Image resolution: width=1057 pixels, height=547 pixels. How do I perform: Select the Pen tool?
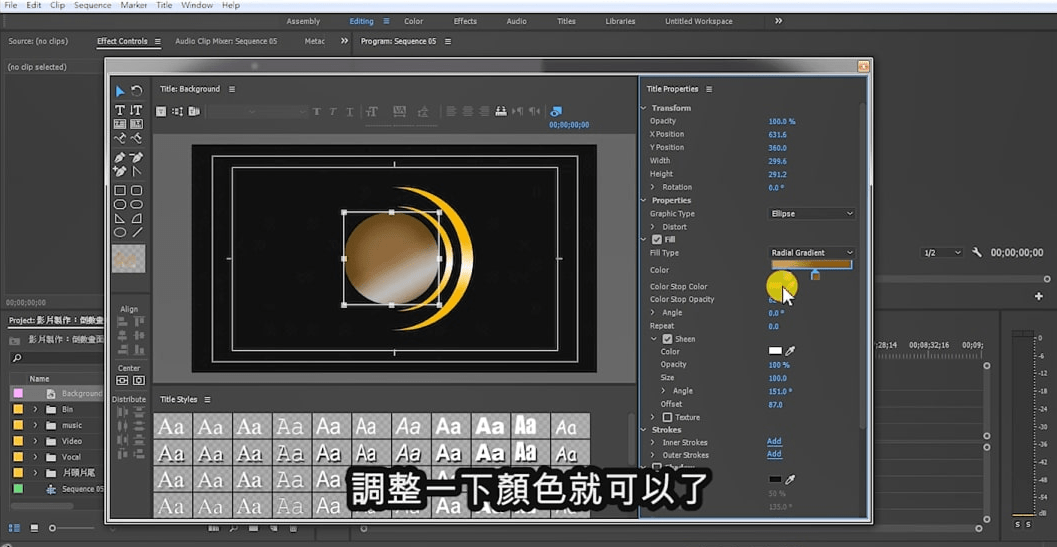point(120,157)
